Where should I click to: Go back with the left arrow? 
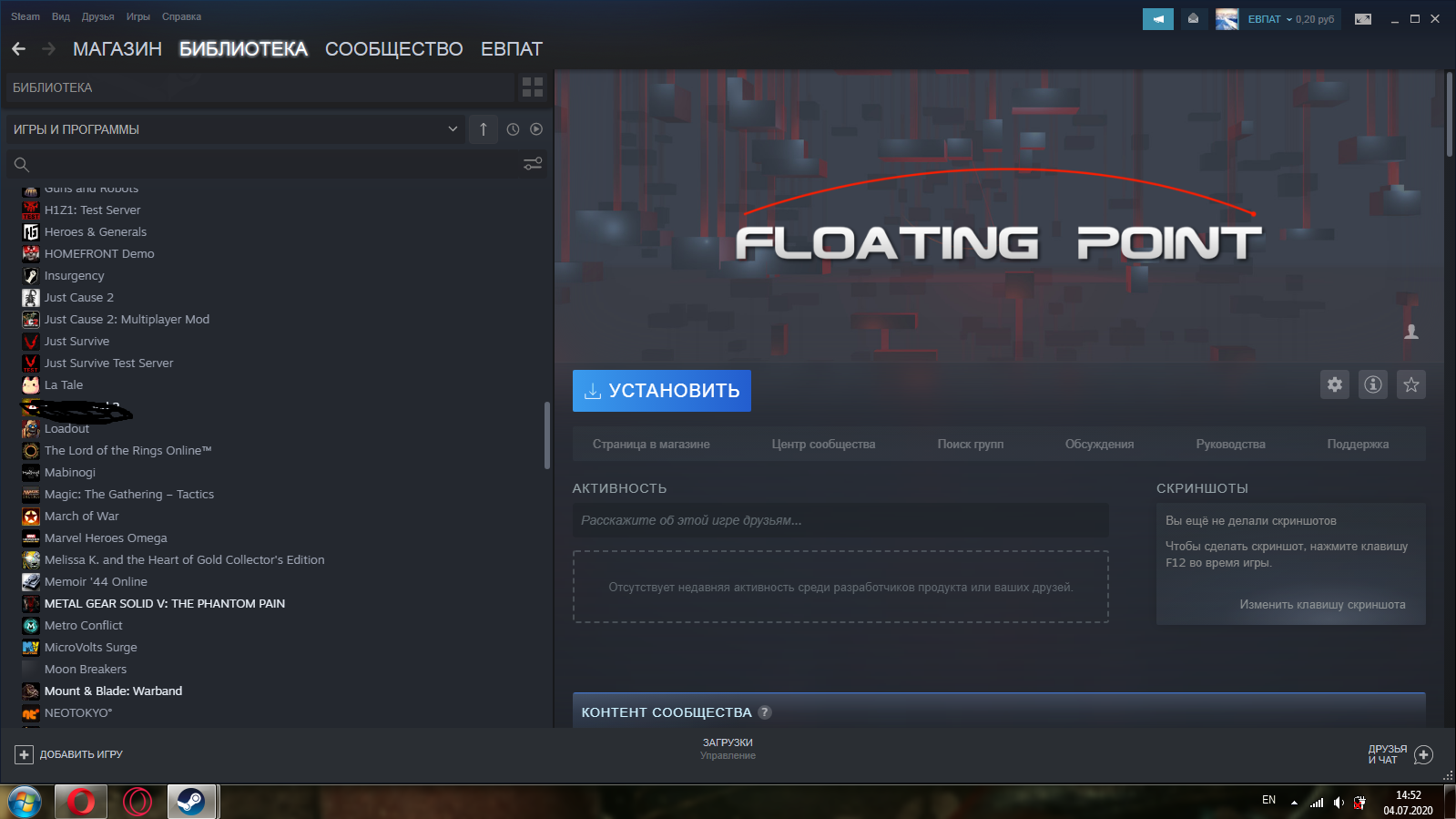(19, 49)
